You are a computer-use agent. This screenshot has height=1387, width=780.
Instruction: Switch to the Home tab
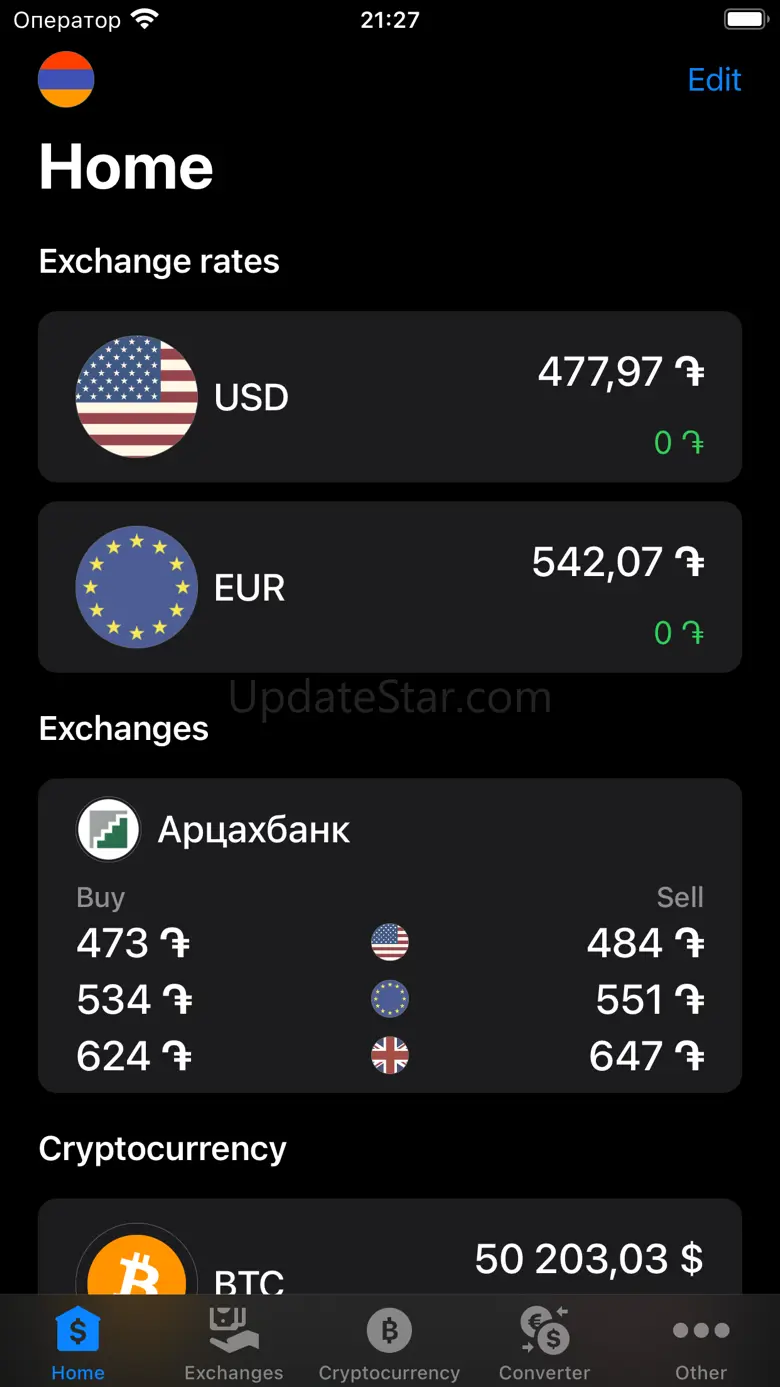pos(78,1344)
